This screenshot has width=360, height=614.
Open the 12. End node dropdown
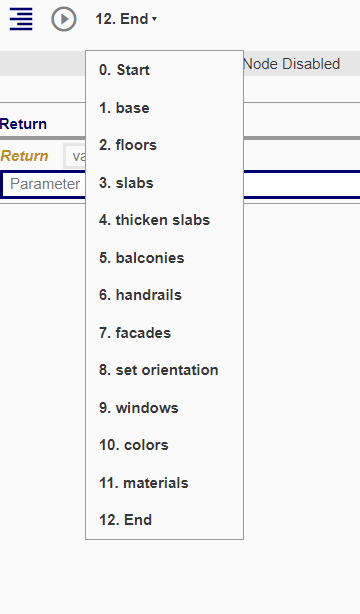click(126, 19)
